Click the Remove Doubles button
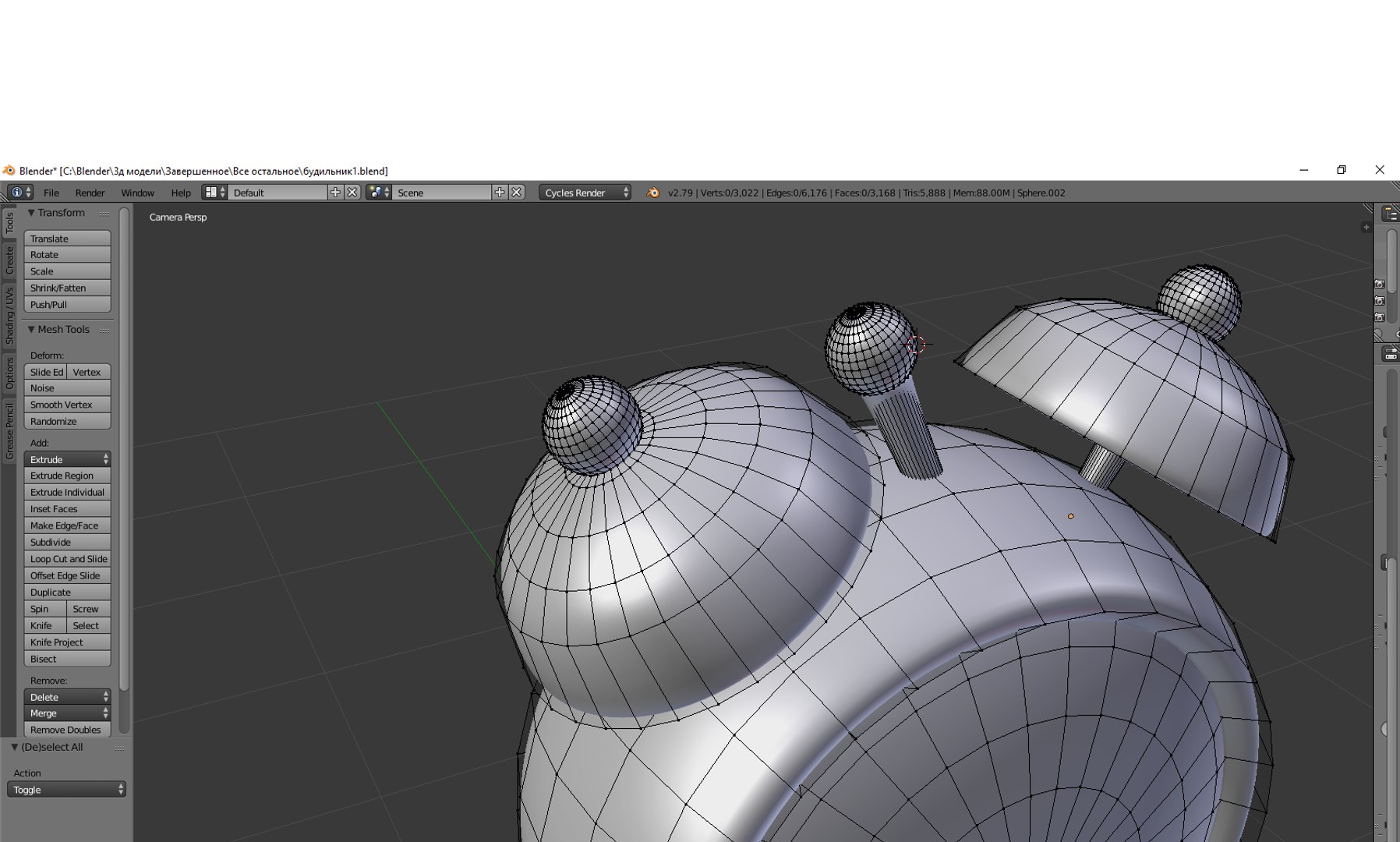 67,731
